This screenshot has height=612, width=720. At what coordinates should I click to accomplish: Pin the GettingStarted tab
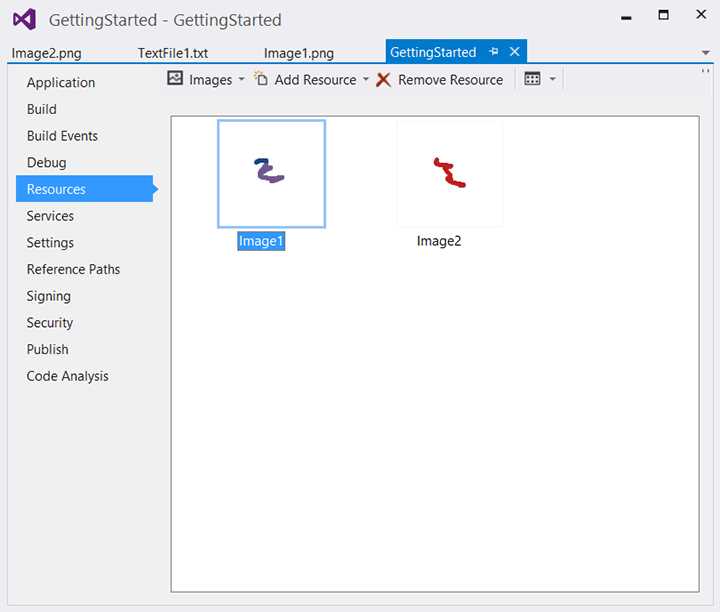click(x=494, y=51)
